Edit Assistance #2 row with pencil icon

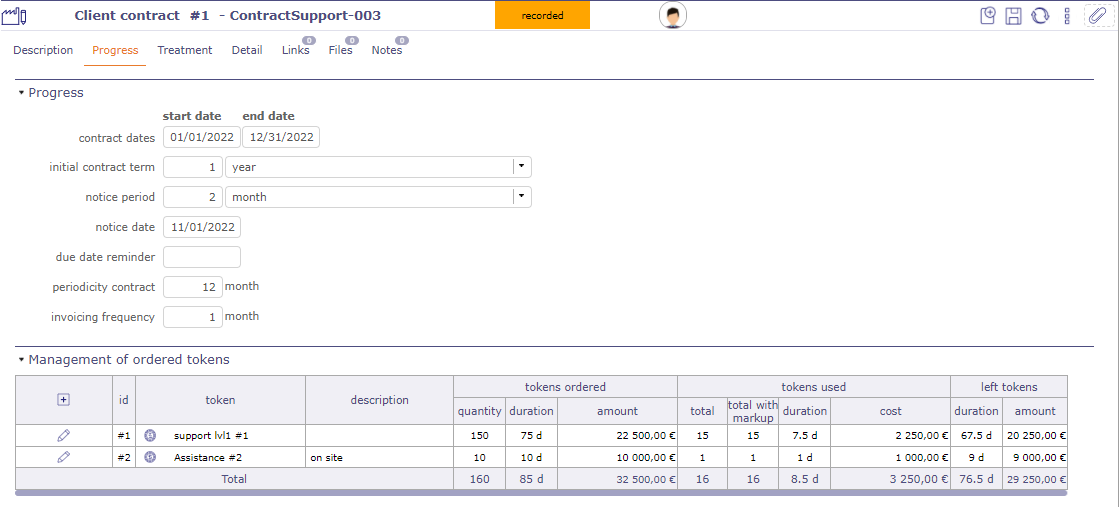64,456
